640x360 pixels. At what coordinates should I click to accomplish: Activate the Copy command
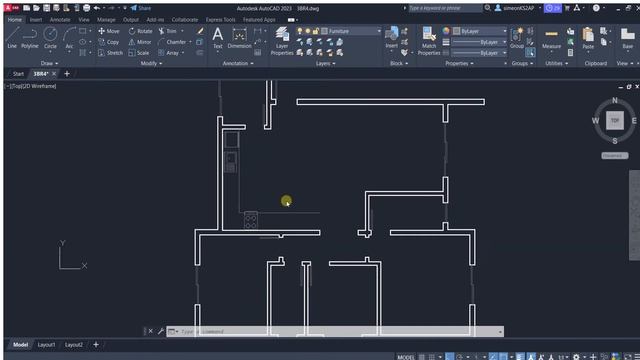(x=109, y=42)
